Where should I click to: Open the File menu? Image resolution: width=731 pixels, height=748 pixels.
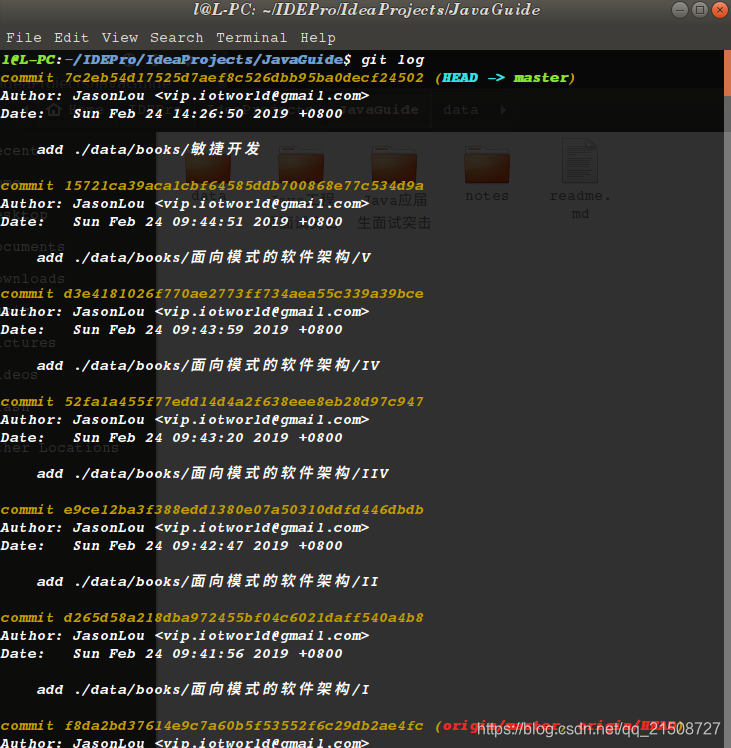[x=24, y=38]
